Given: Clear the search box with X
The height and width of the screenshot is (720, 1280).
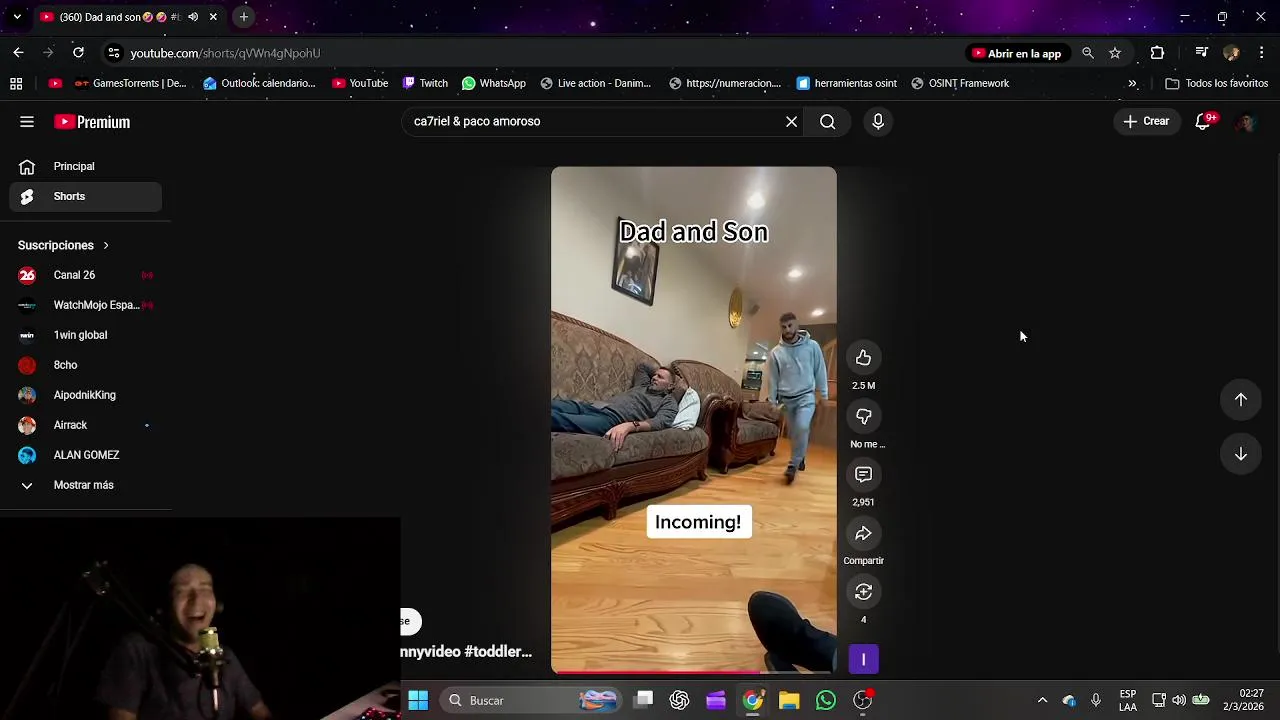Looking at the screenshot, I should pos(791,122).
